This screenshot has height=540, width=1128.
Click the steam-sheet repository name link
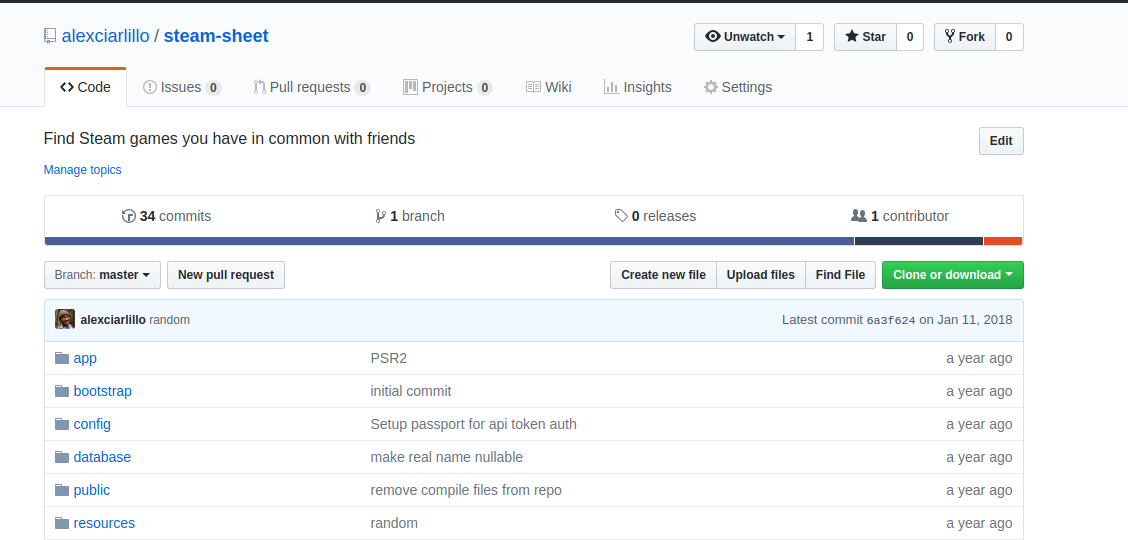pos(216,36)
